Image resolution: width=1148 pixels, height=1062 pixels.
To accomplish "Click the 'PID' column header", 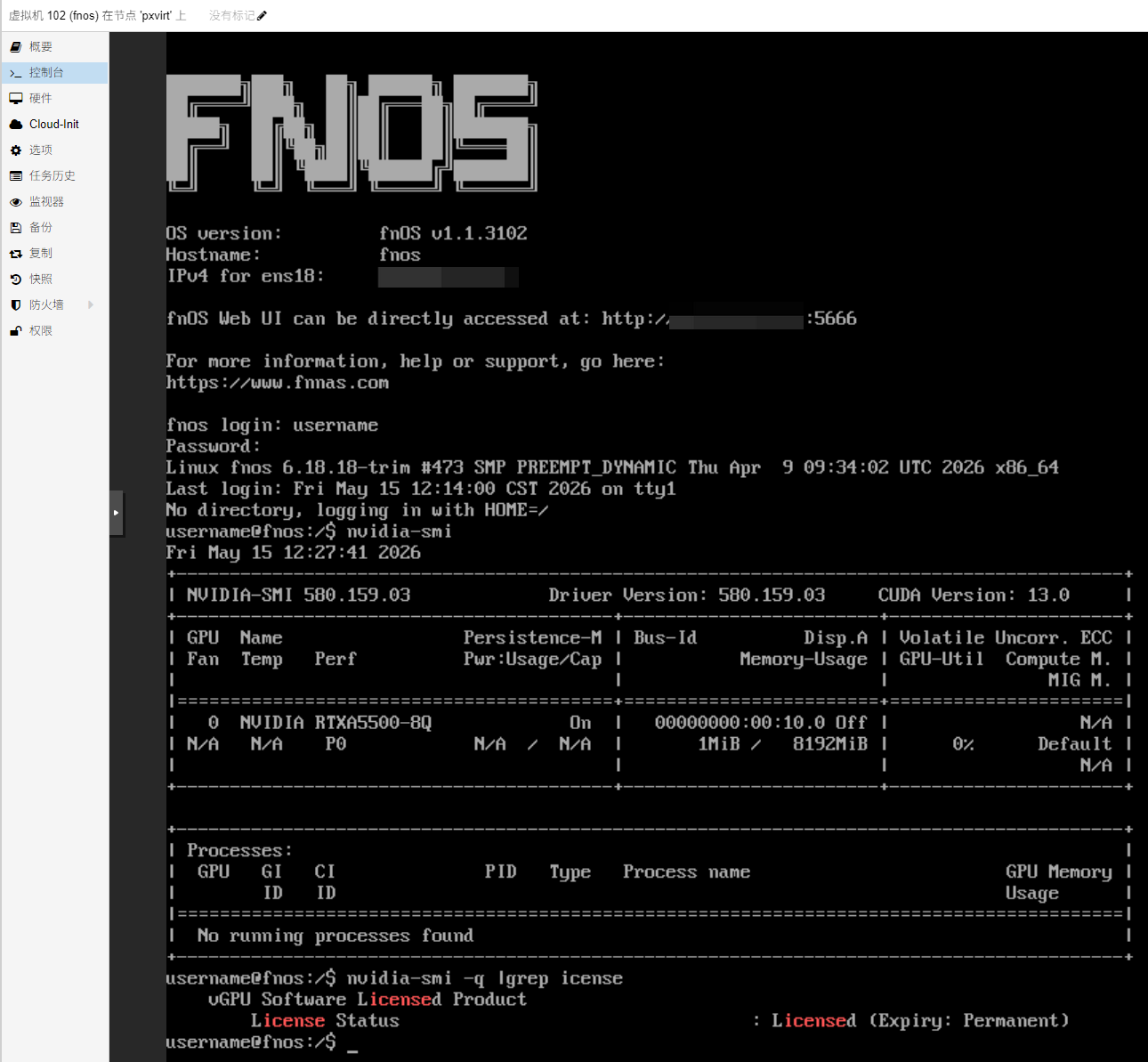I will coord(501,872).
